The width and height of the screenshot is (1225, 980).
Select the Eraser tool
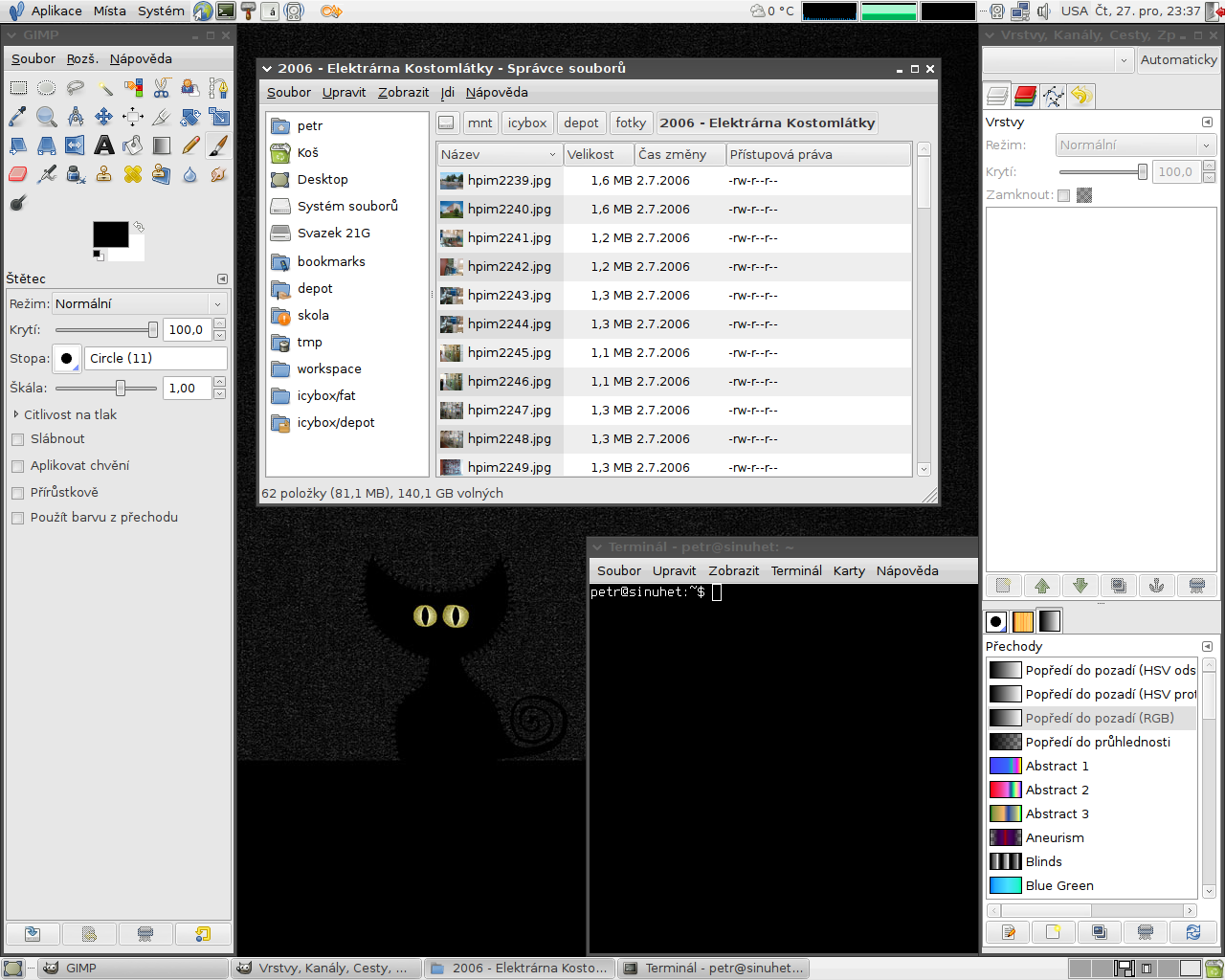click(x=18, y=174)
